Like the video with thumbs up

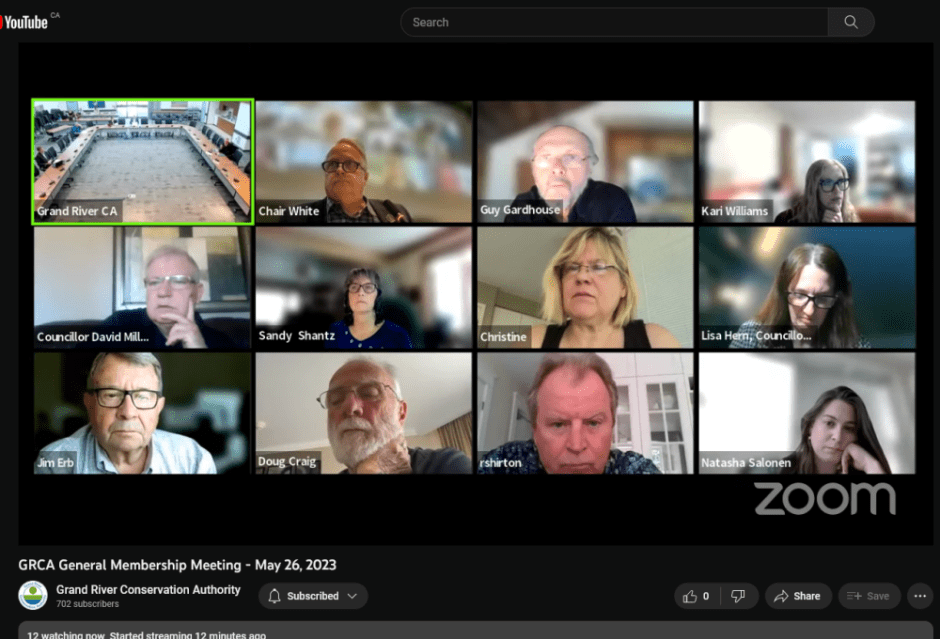694,596
